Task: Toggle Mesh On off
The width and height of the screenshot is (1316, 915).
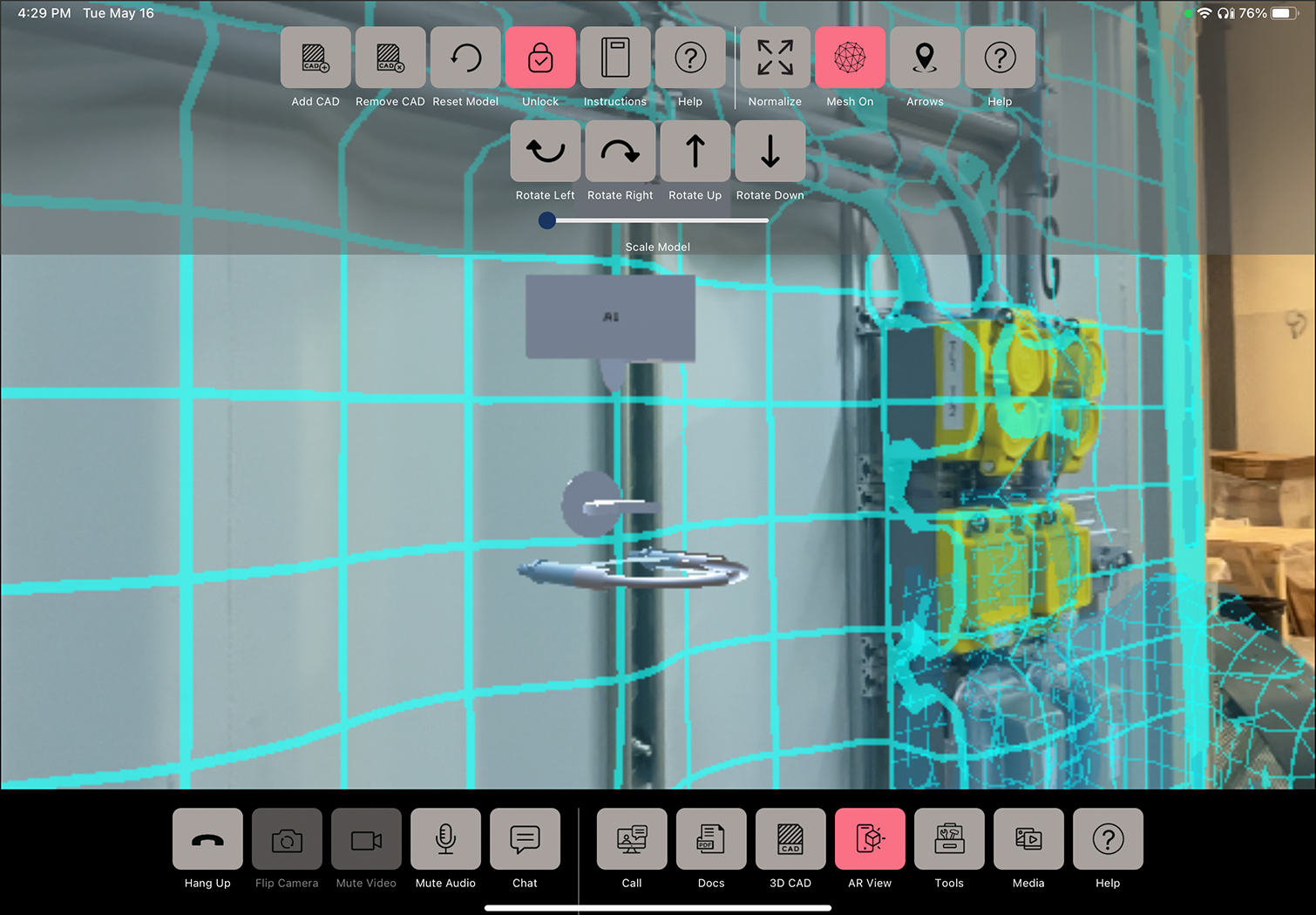Action: (x=850, y=58)
